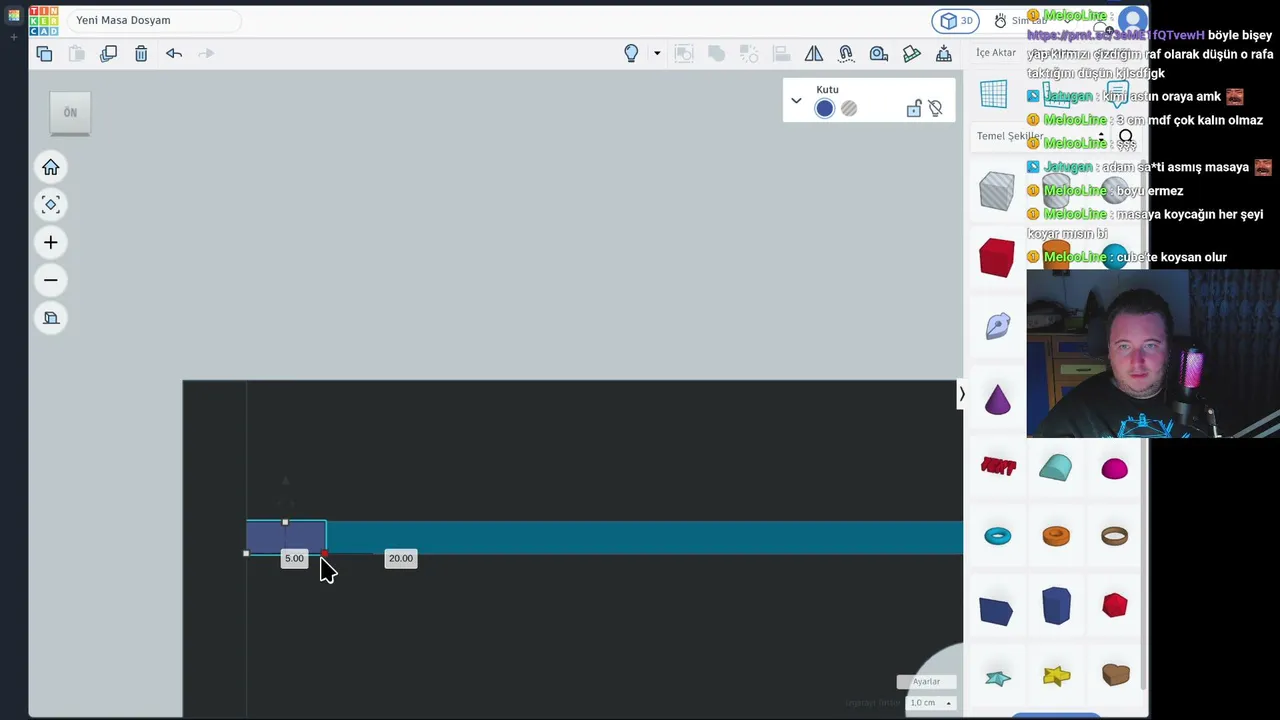The height and width of the screenshot is (720, 1280).
Task: Open the visibility options dropdown arrow
Action: click(657, 53)
